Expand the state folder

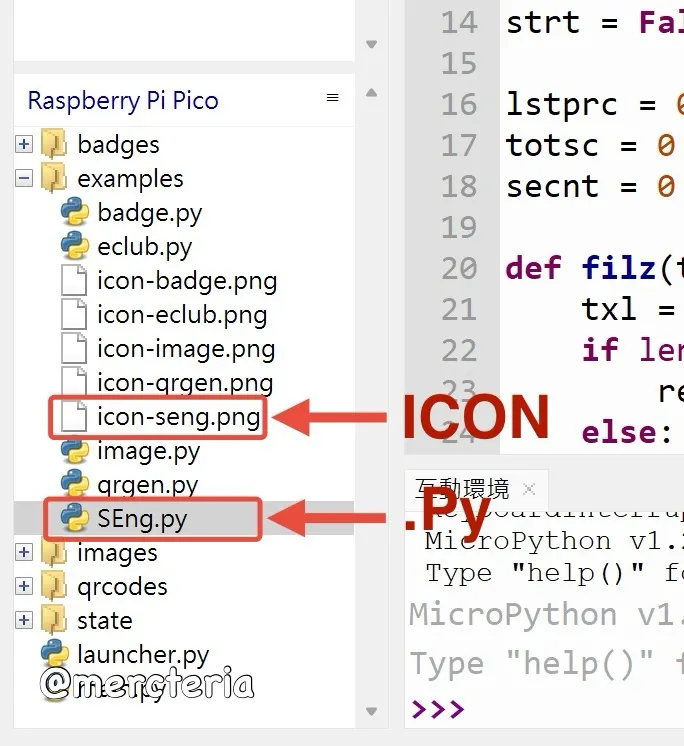(x=24, y=620)
